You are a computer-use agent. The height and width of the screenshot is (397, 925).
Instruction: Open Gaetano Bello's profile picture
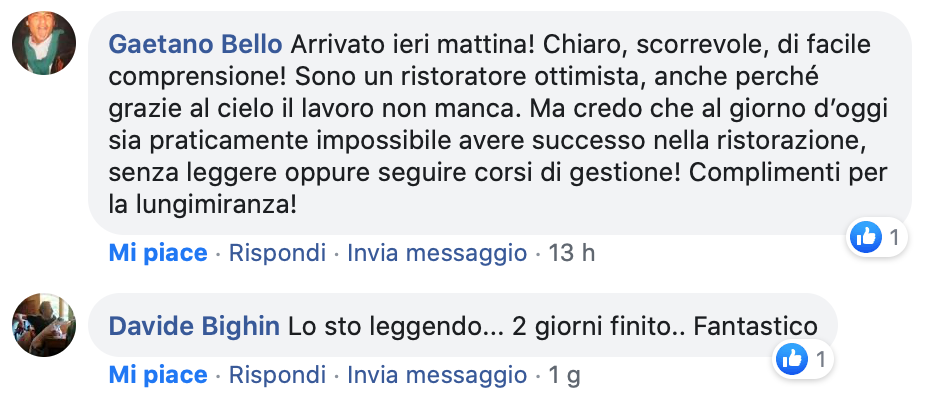pyautogui.click(x=44, y=43)
